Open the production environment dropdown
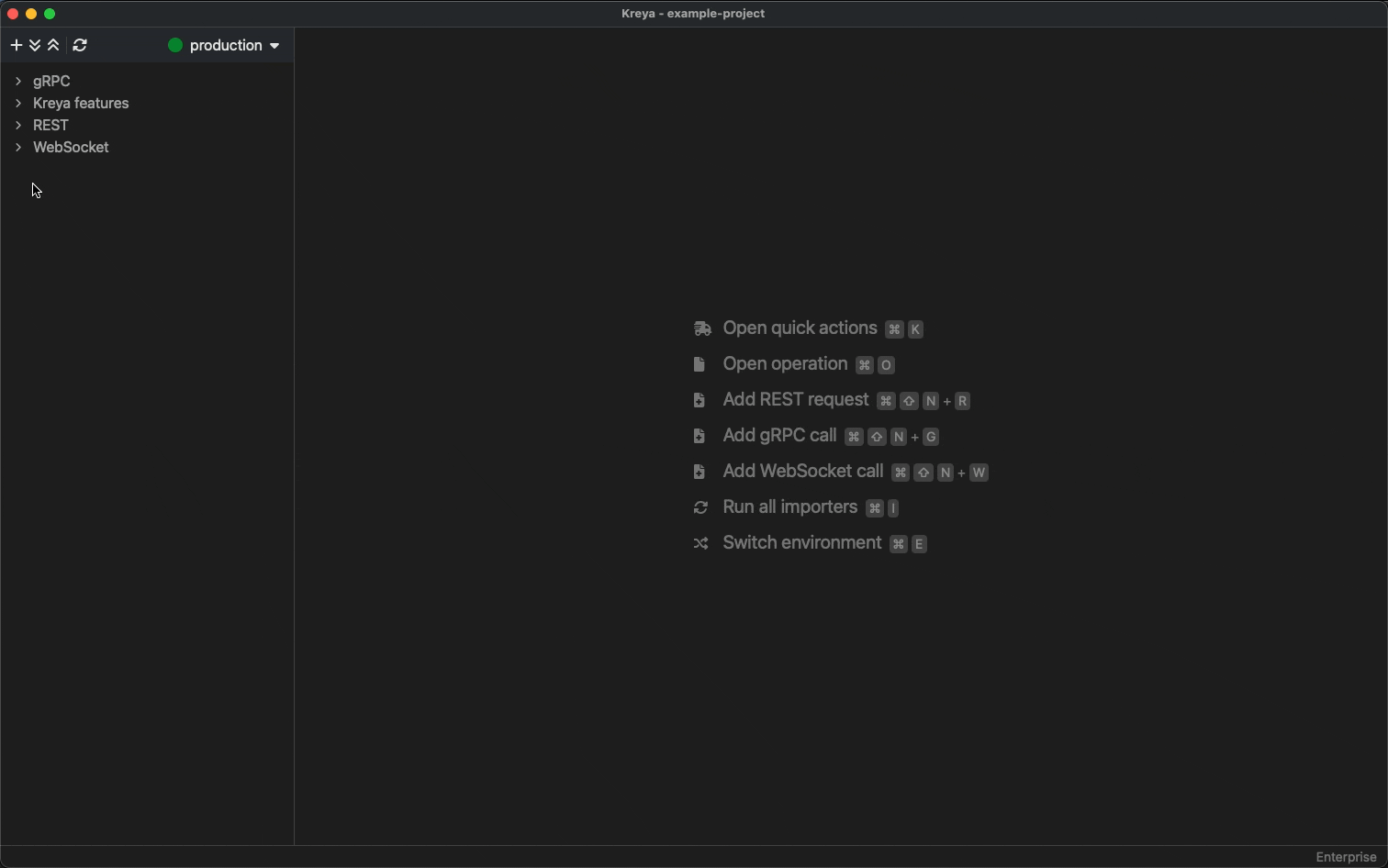Viewport: 1388px width, 868px height. pos(274,46)
